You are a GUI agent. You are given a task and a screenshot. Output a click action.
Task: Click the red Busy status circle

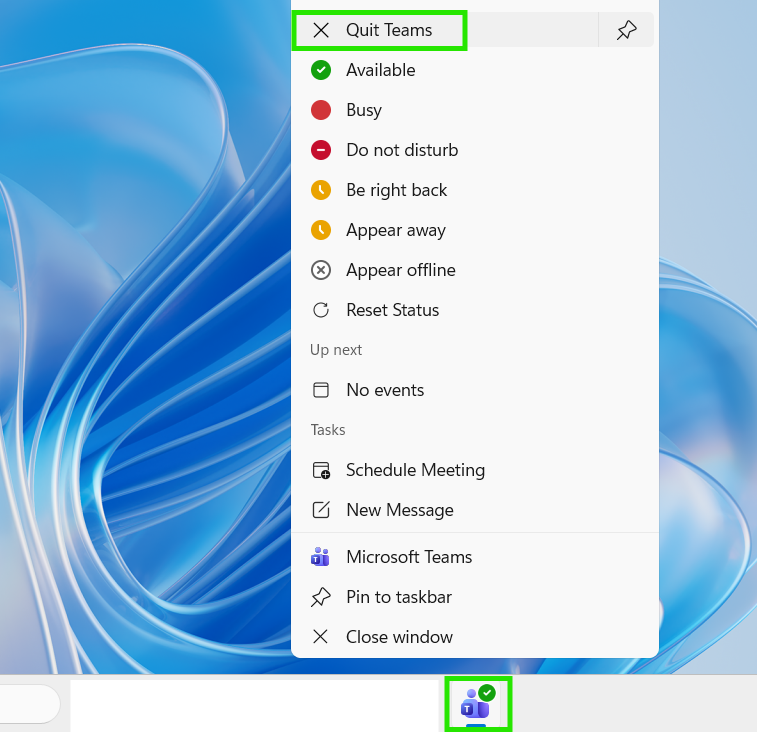[321, 110]
